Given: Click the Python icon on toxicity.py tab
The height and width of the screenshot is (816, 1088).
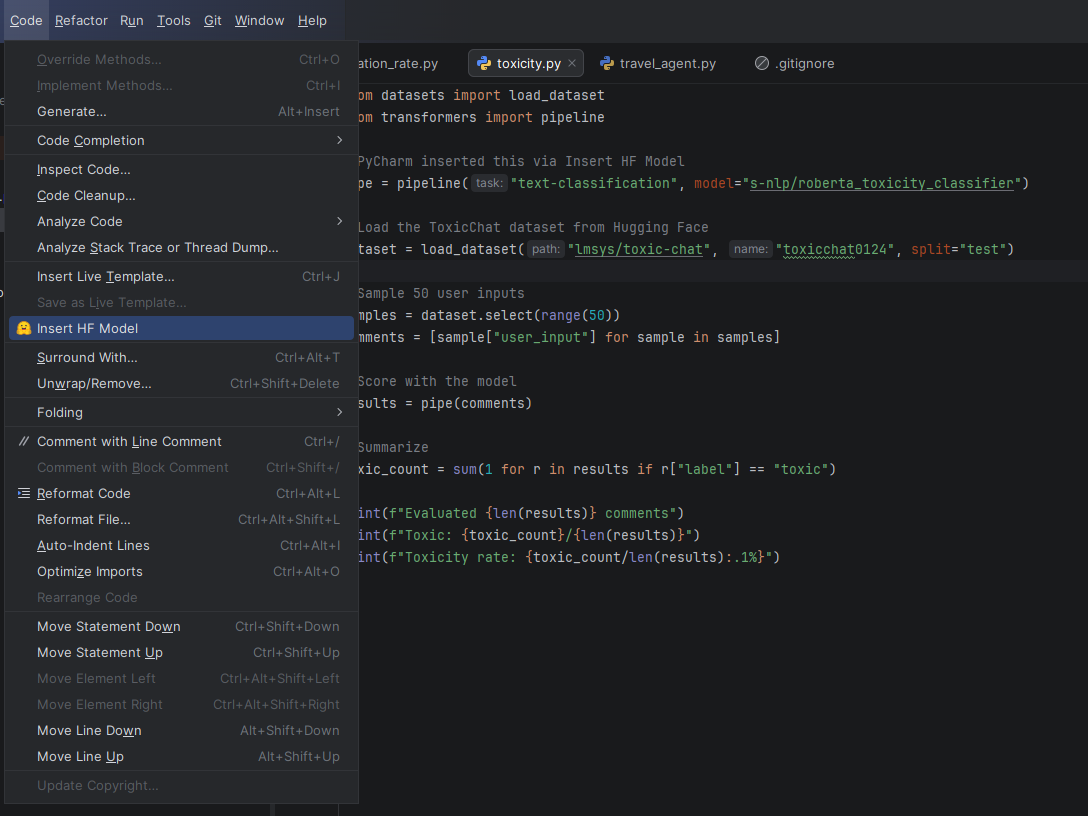Looking at the screenshot, I should 484,63.
